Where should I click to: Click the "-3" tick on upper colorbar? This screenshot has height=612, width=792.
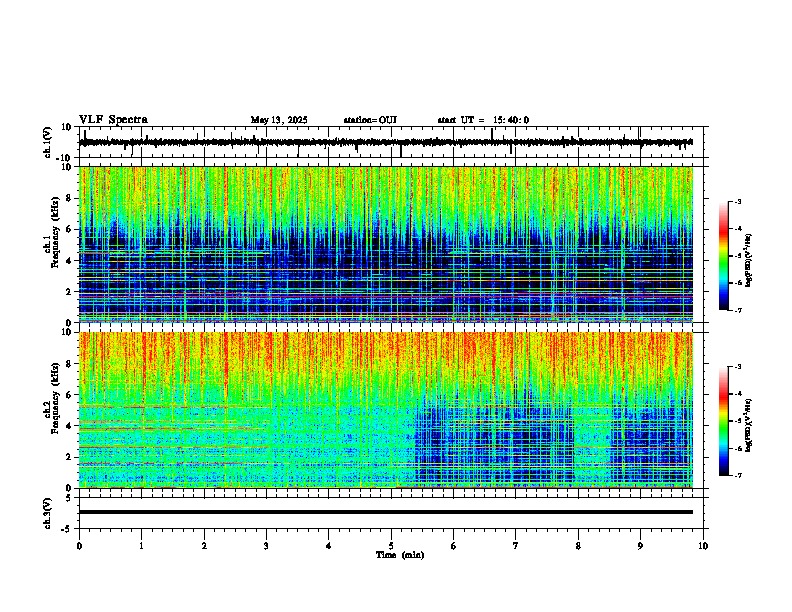point(738,201)
